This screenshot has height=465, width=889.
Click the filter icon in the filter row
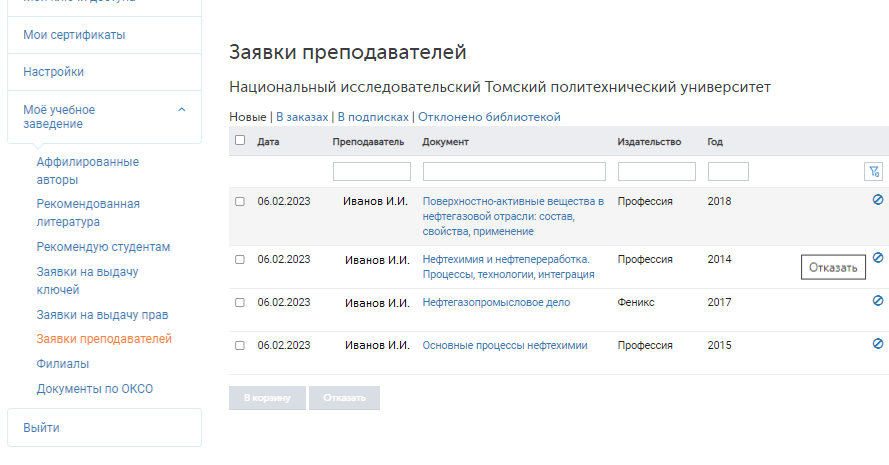(x=874, y=171)
